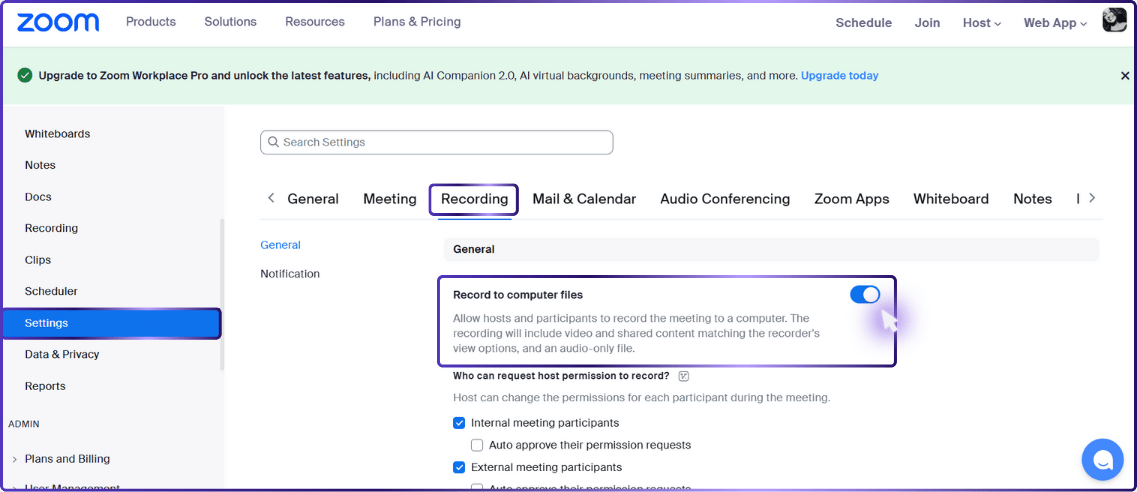Jump to Notification section anchor
The height and width of the screenshot is (492, 1137).
pyautogui.click(x=289, y=274)
